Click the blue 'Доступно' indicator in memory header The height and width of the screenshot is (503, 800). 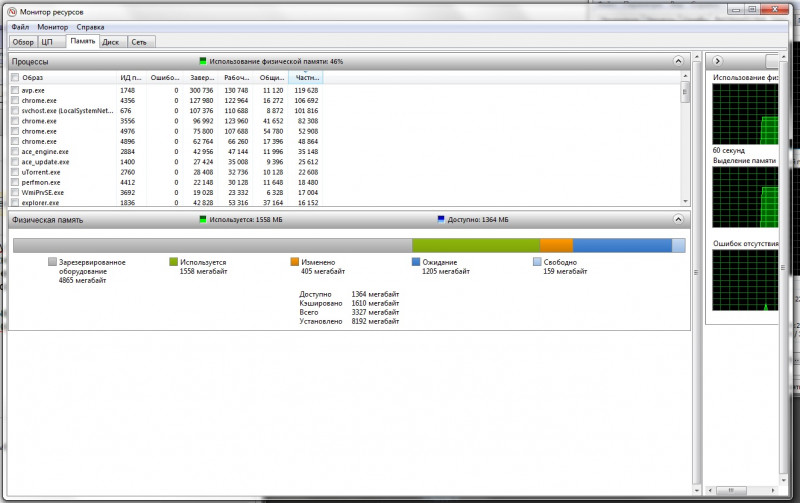[441, 219]
